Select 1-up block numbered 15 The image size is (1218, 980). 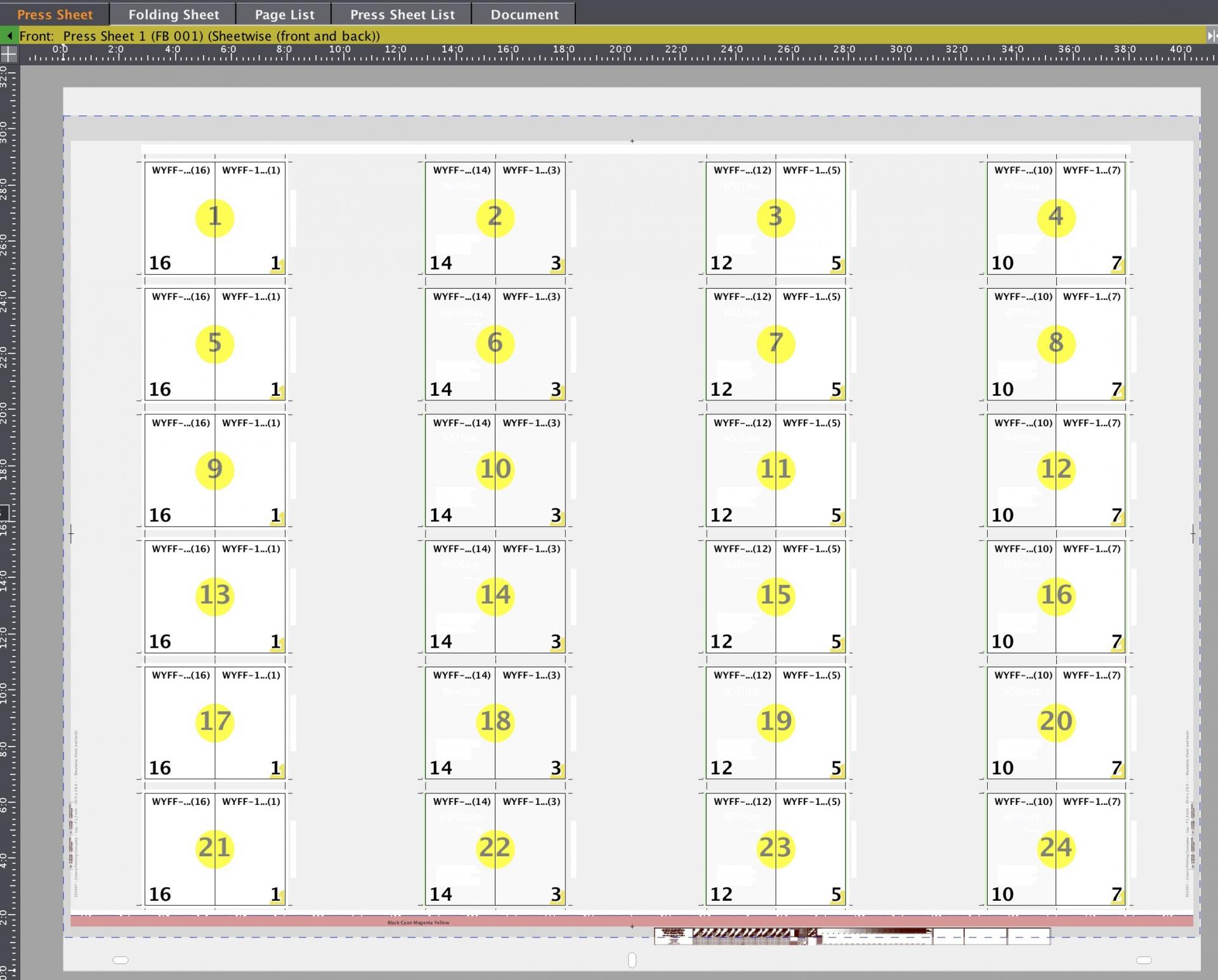775,596
